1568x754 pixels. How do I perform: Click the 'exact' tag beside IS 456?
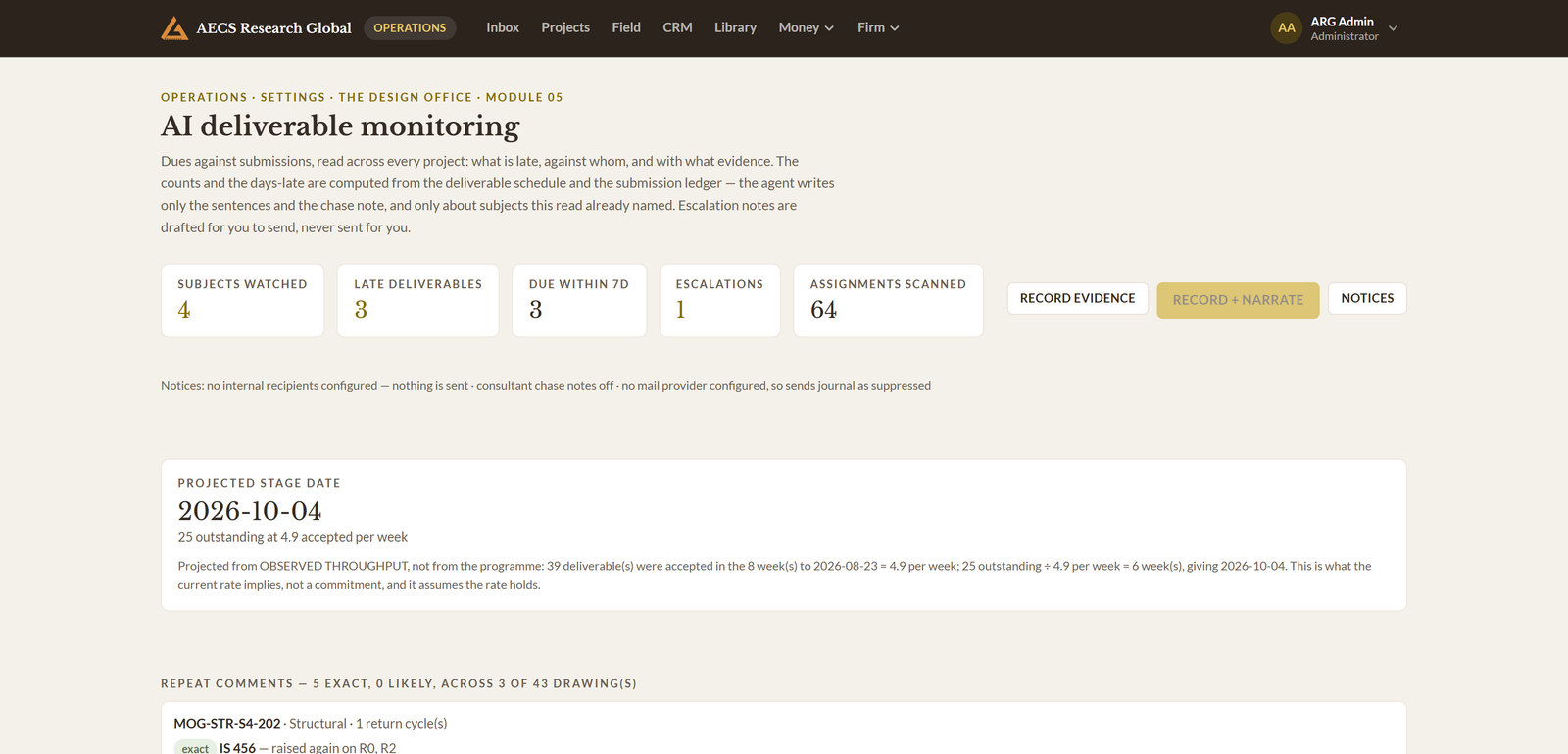[195, 748]
